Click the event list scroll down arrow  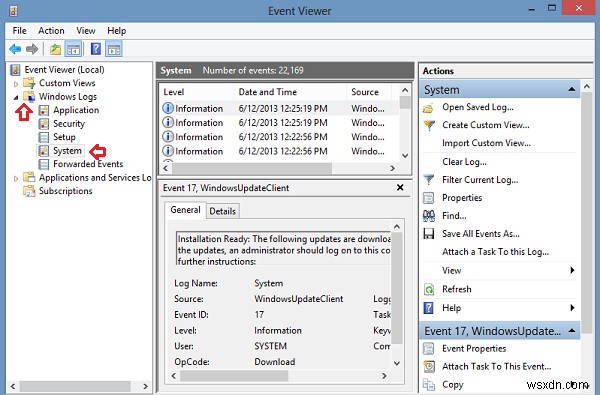click(405, 156)
